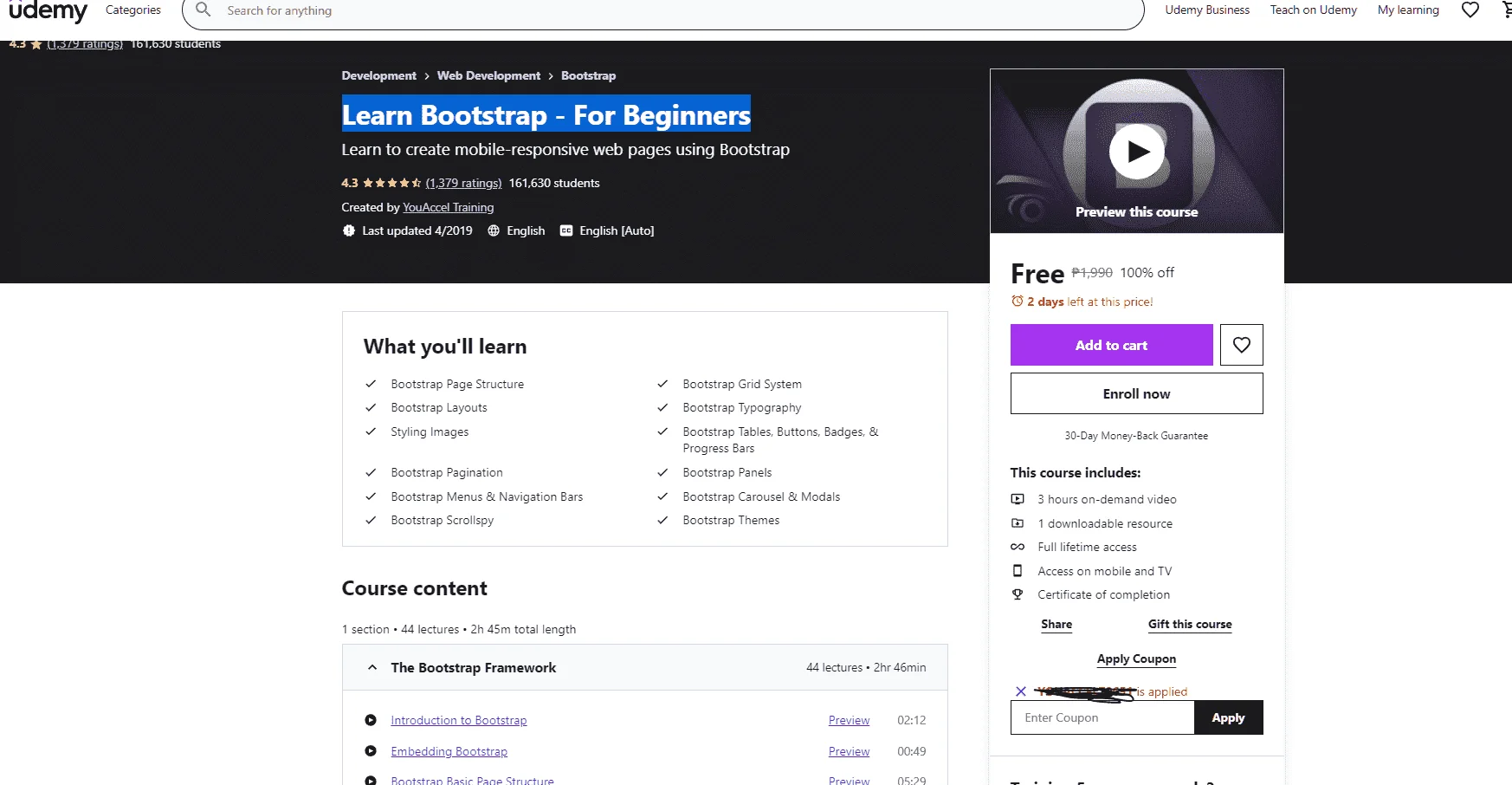Click the Bootstrap Carousel & Modals item

coord(761,496)
